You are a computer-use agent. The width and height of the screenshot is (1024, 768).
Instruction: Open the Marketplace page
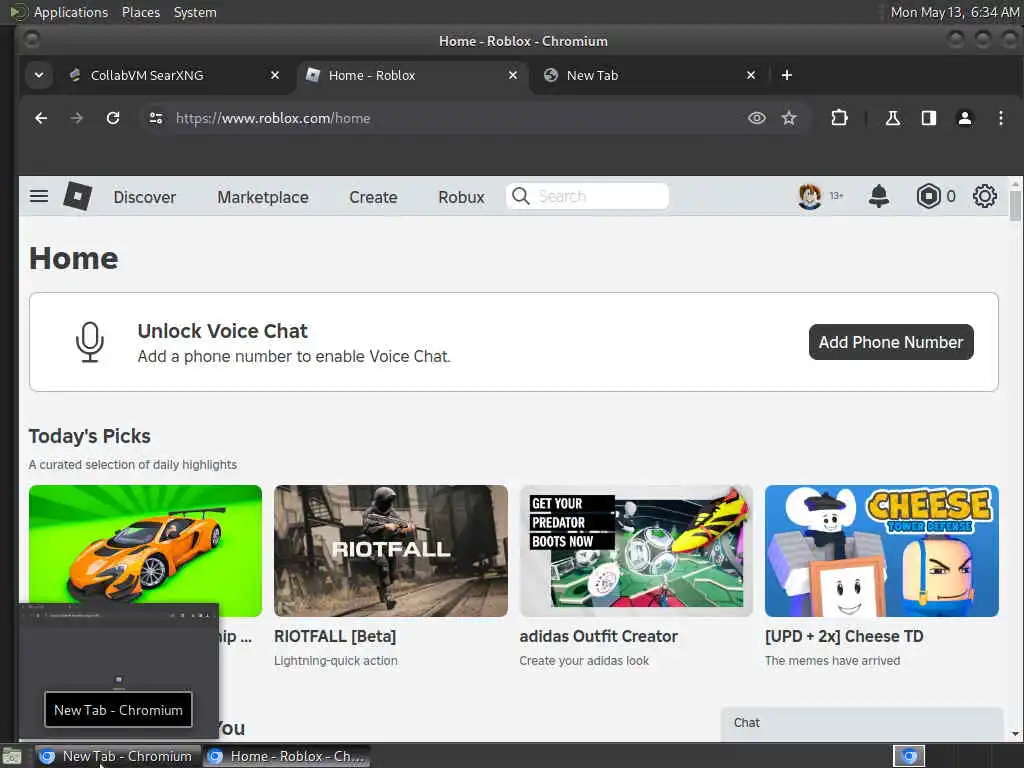[x=263, y=197]
